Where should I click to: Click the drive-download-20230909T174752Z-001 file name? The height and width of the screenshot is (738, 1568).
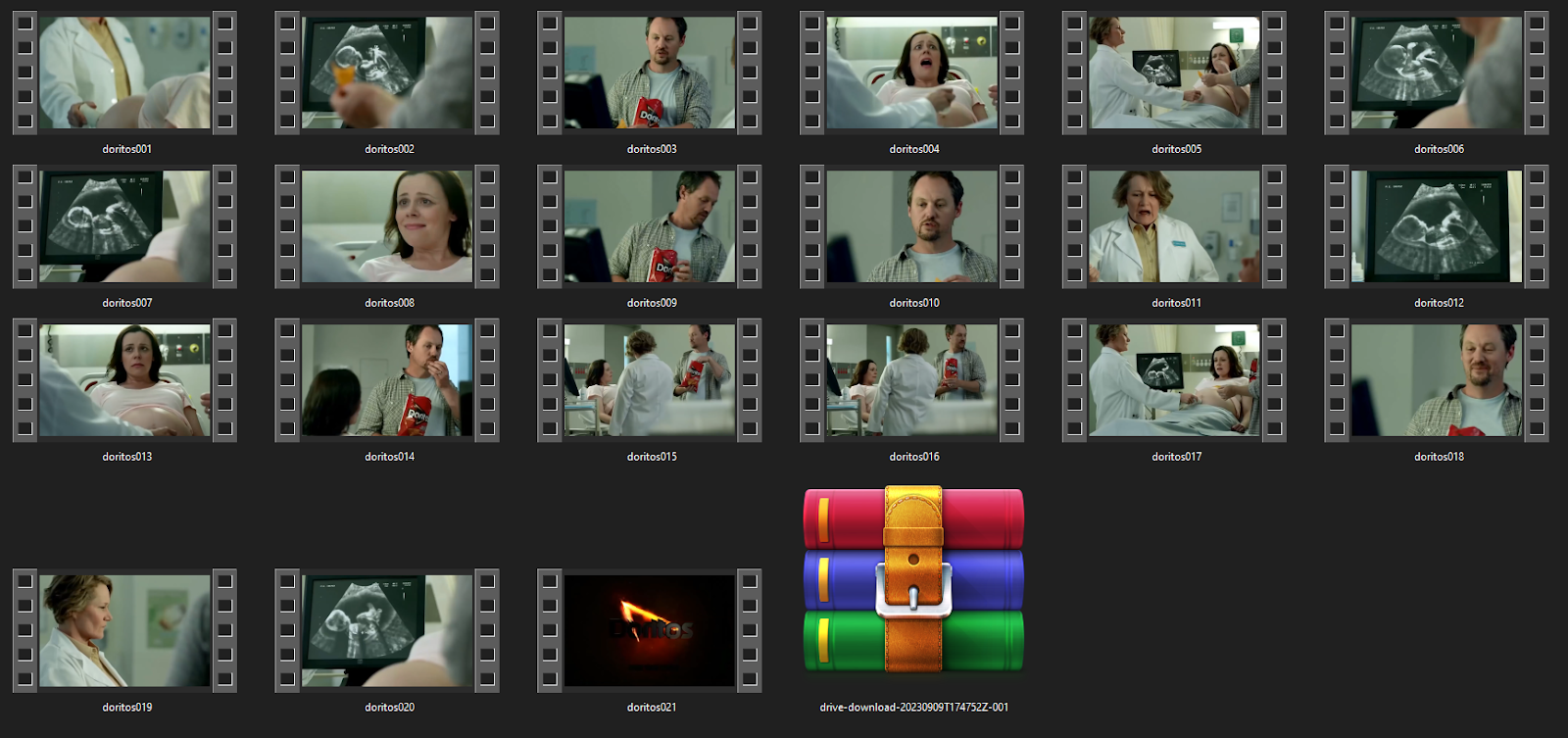coord(914,707)
